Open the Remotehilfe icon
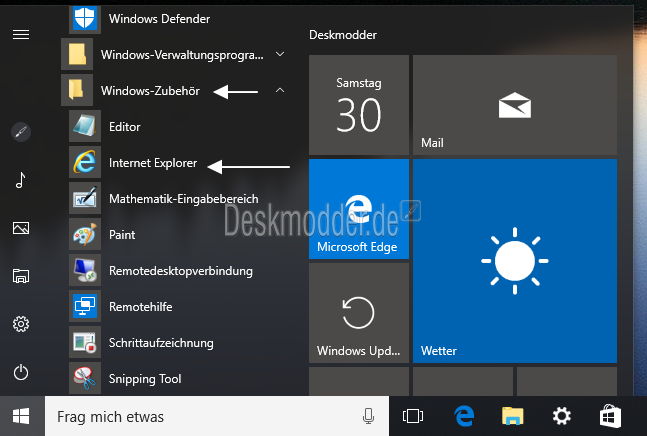 85,306
